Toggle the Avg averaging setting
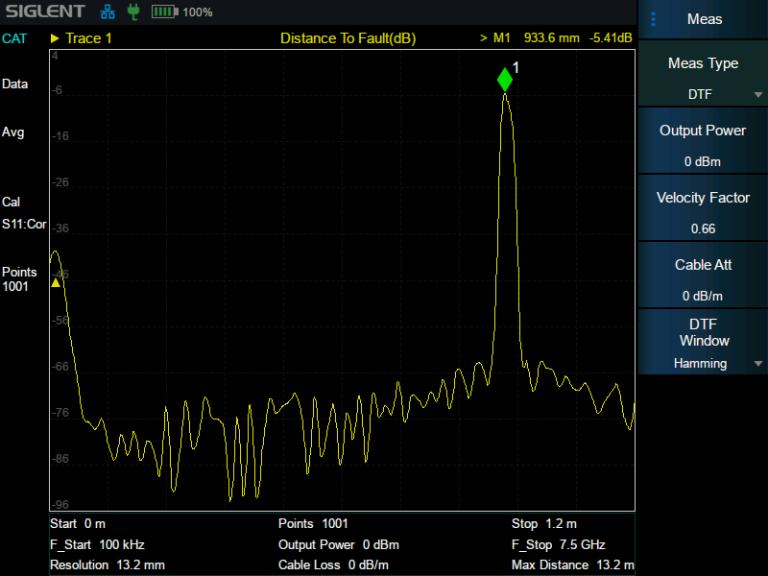 point(13,132)
